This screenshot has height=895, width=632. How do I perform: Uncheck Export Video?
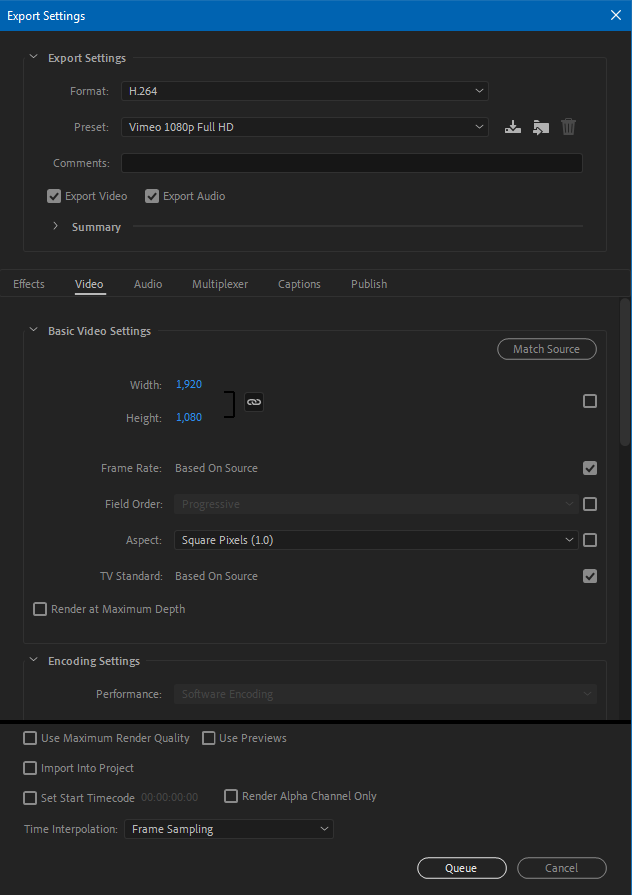(53, 196)
